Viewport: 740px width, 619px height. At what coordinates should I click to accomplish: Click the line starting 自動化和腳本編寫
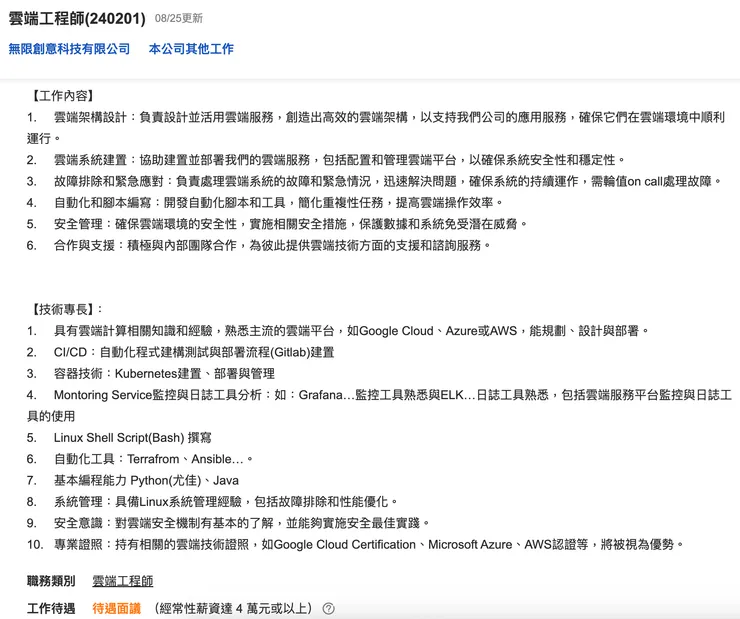point(265,202)
